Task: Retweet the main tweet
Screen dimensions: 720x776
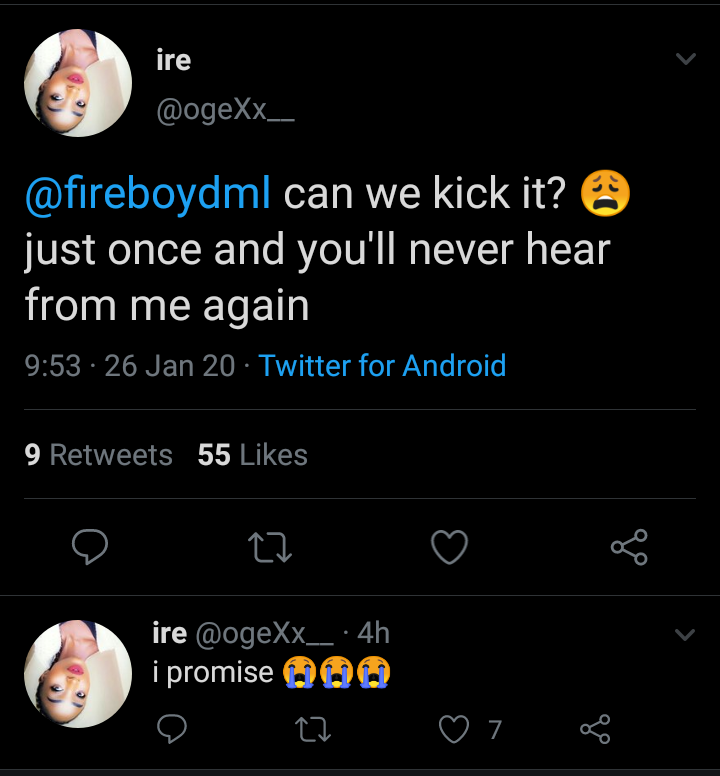Action: pos(269,547)
